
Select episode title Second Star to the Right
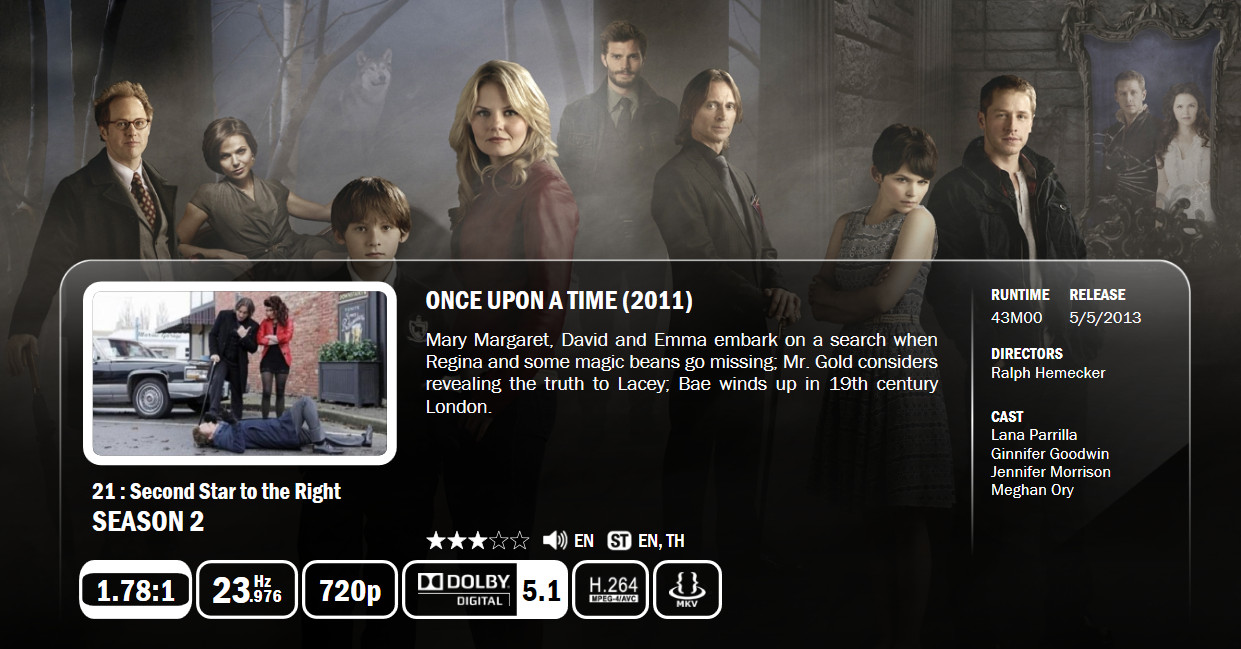[x=235, y=491]
